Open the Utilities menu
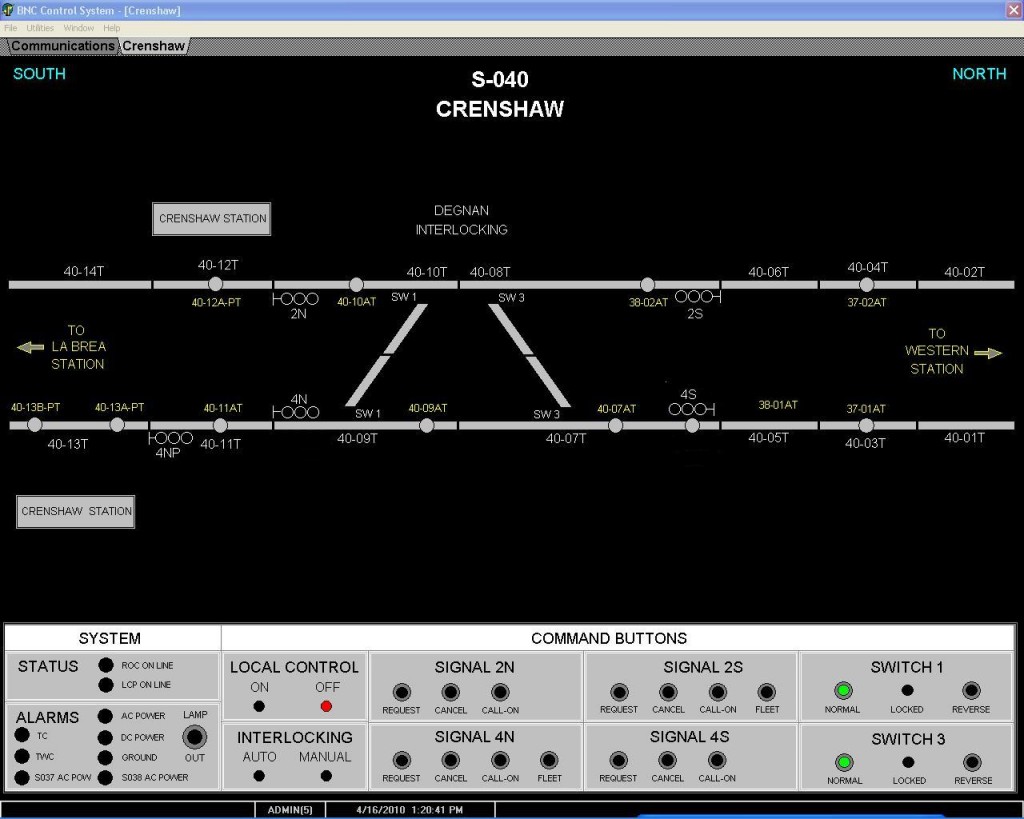Screen dimensions: 1024x819 tap(40, 28)
